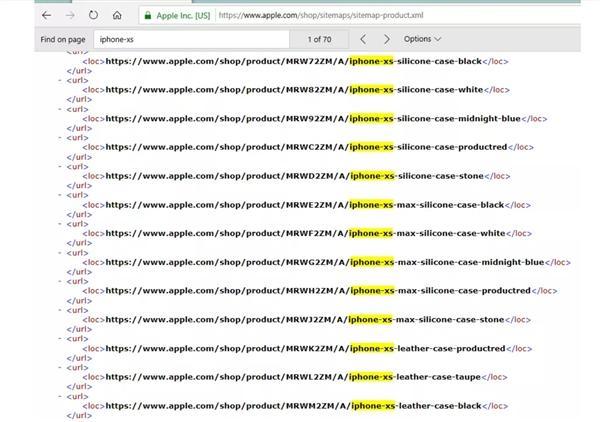Collapse url node above MRWH2ZM productred entry
600x422 pixels.
(60, 281)
